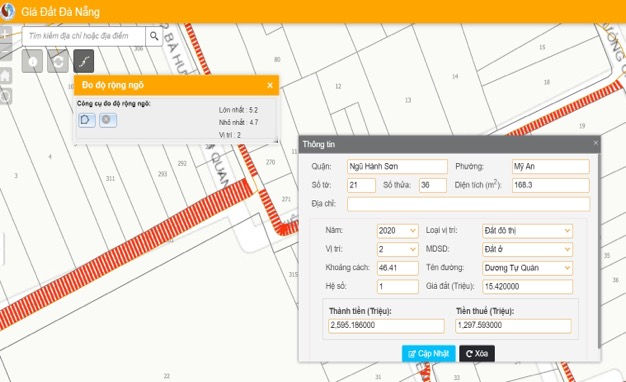The width and height of the screenshot is (626, 382).
Task: Click the Xóa button
Action: [x=477, y=354]
